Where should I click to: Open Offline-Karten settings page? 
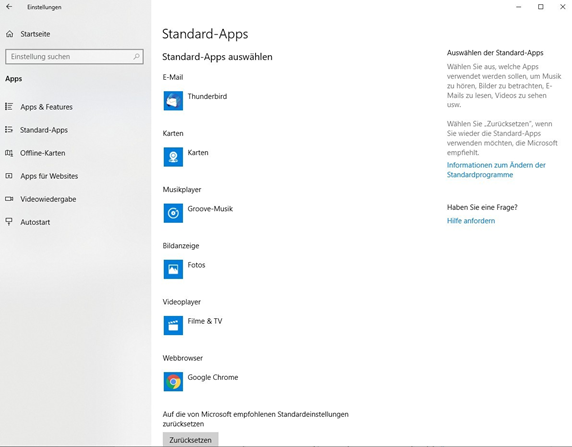point(43,153)
